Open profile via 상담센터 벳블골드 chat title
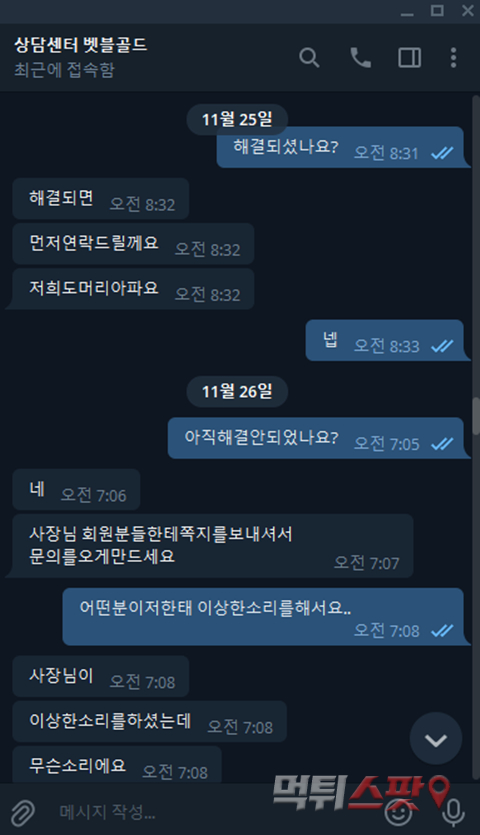480x835 pixels. (x=81, y=45)
